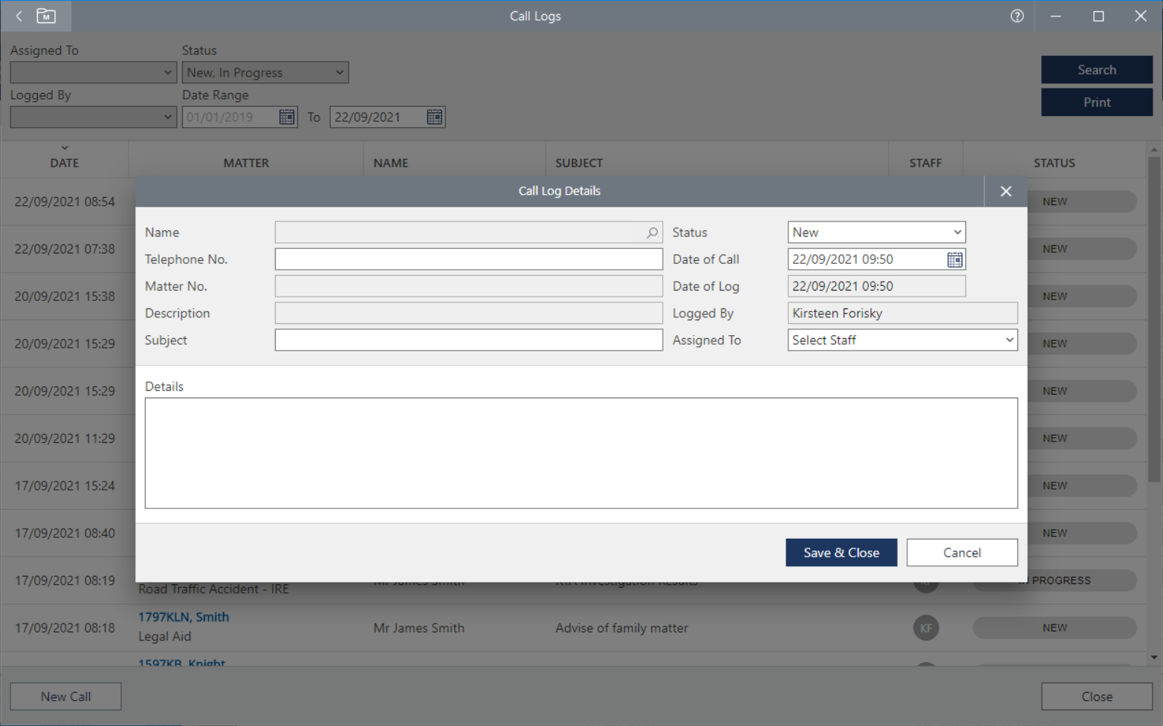Open the Date Range end calendar
This screenshot has width=1163, height=726.
[x=434, y=117]
